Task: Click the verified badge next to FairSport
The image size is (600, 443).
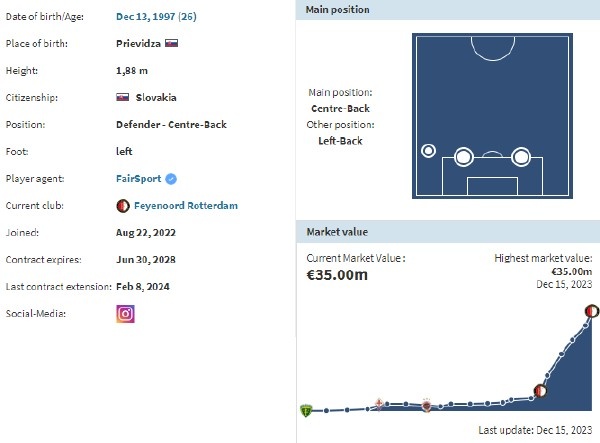Action: (171, 179)
